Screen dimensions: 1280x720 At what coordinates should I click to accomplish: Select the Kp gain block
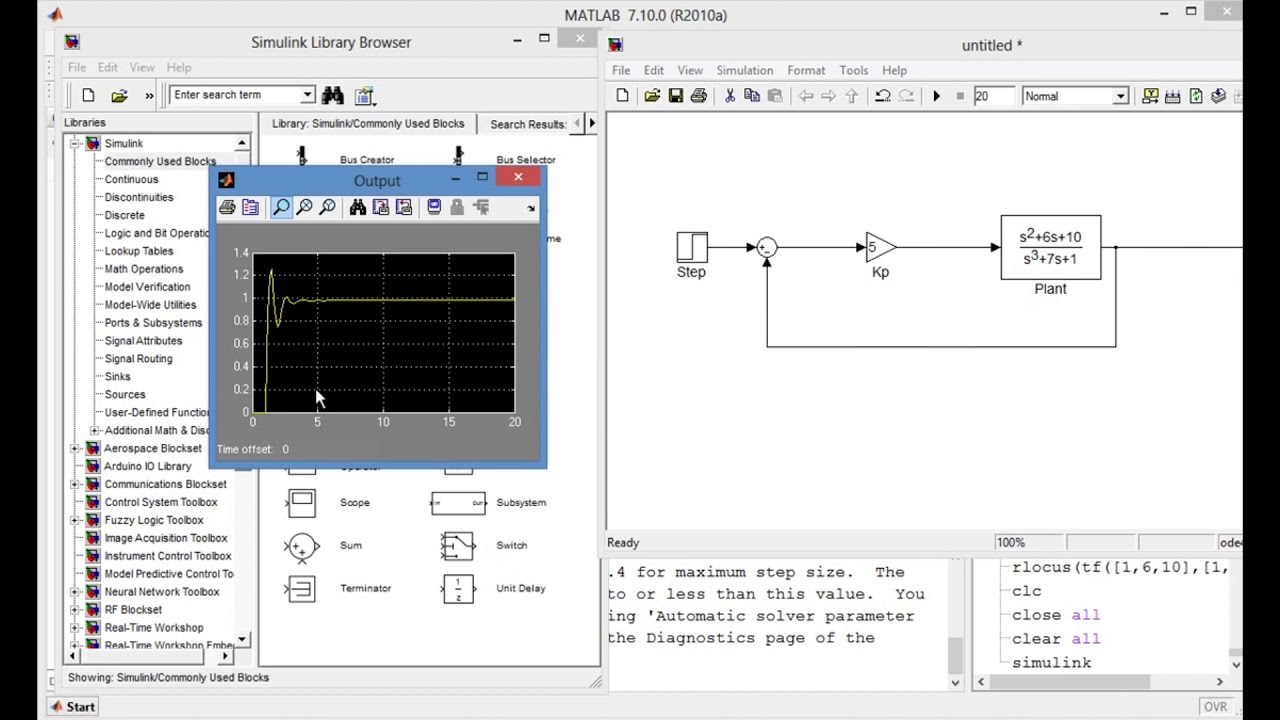[x=880, y=247]
